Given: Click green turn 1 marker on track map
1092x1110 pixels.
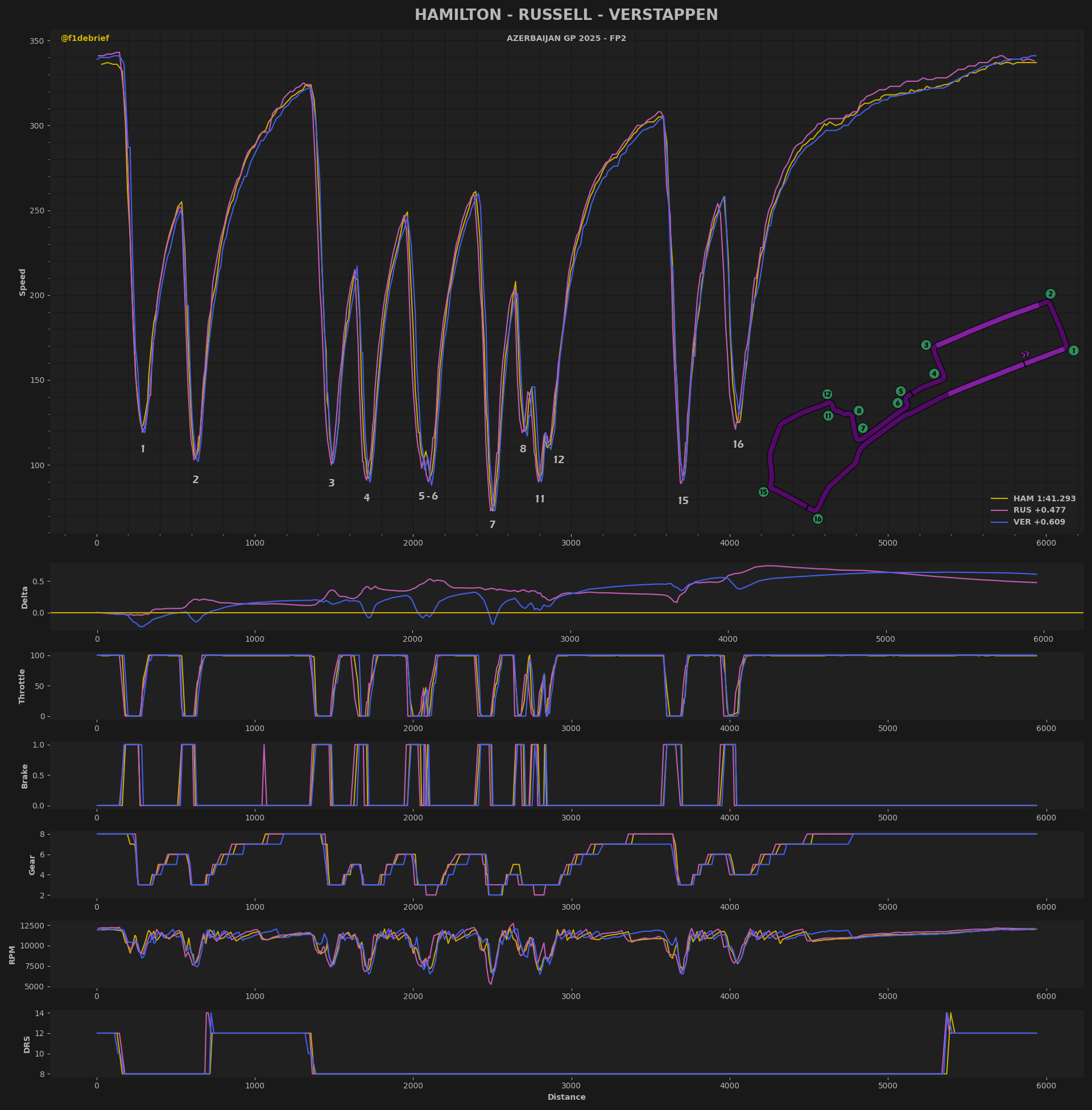Looking at the screenshot, I should (1073, 350).
